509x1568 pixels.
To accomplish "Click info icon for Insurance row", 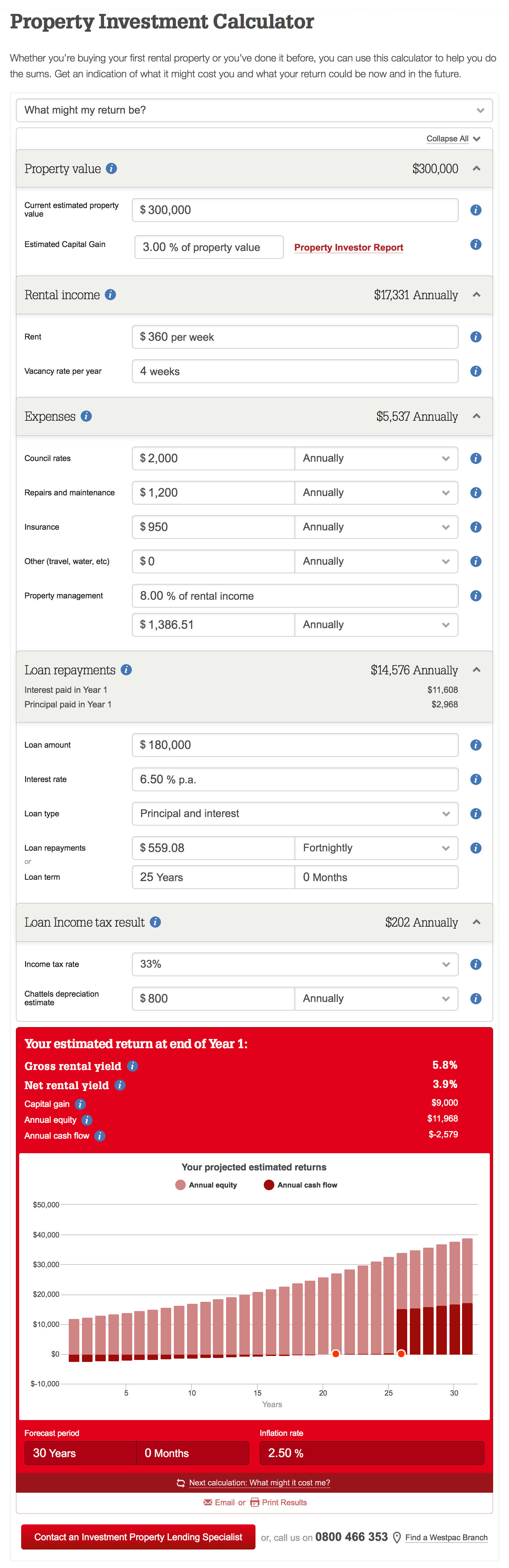I will pyautogui.click(x=476, y=527).
